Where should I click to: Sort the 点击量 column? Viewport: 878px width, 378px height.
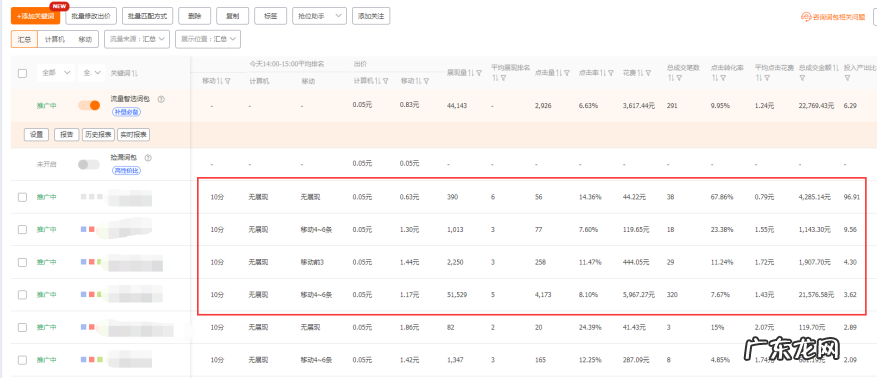tap(558, 73)
